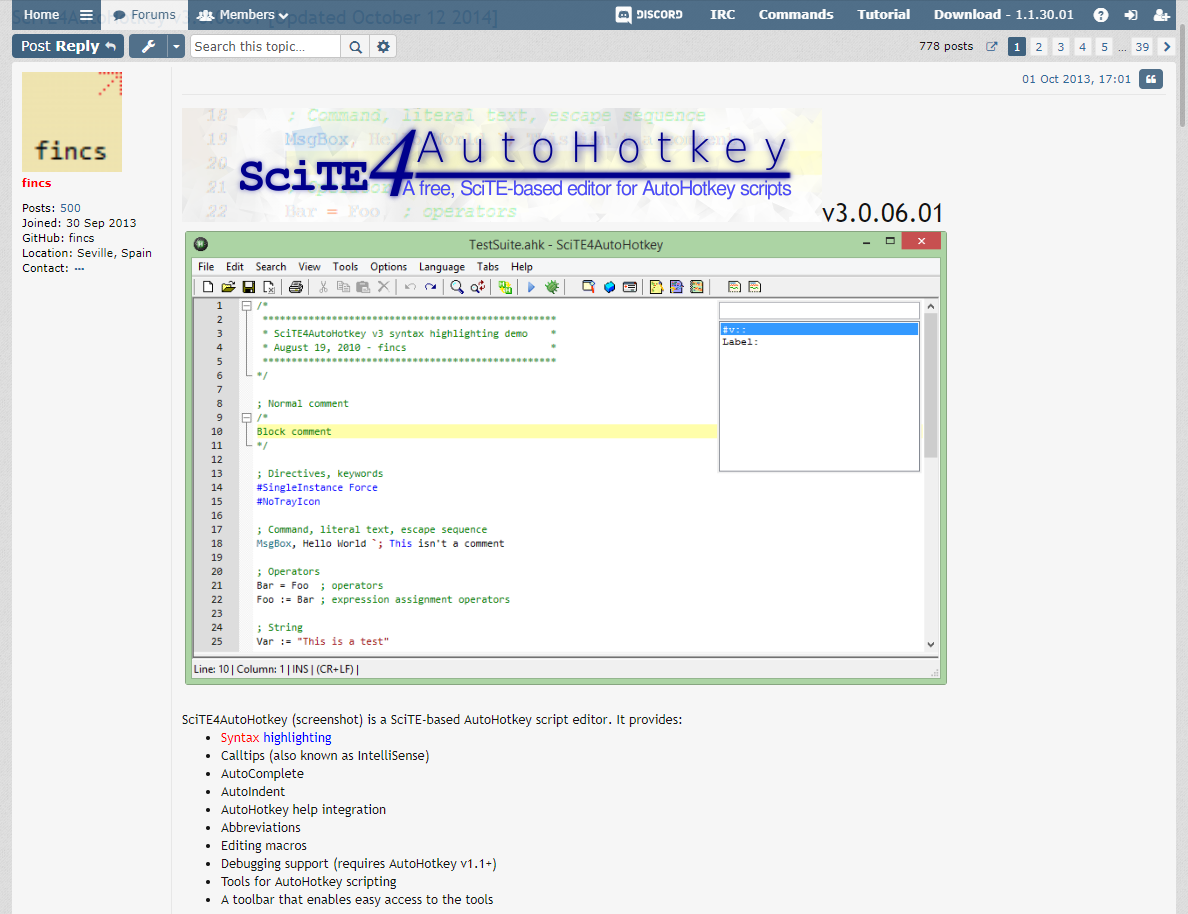Viewport: 1188px width, 914px height.
Task: Click the SciTE editor vertical scrollbar thumb
Action: click(930, 385)
